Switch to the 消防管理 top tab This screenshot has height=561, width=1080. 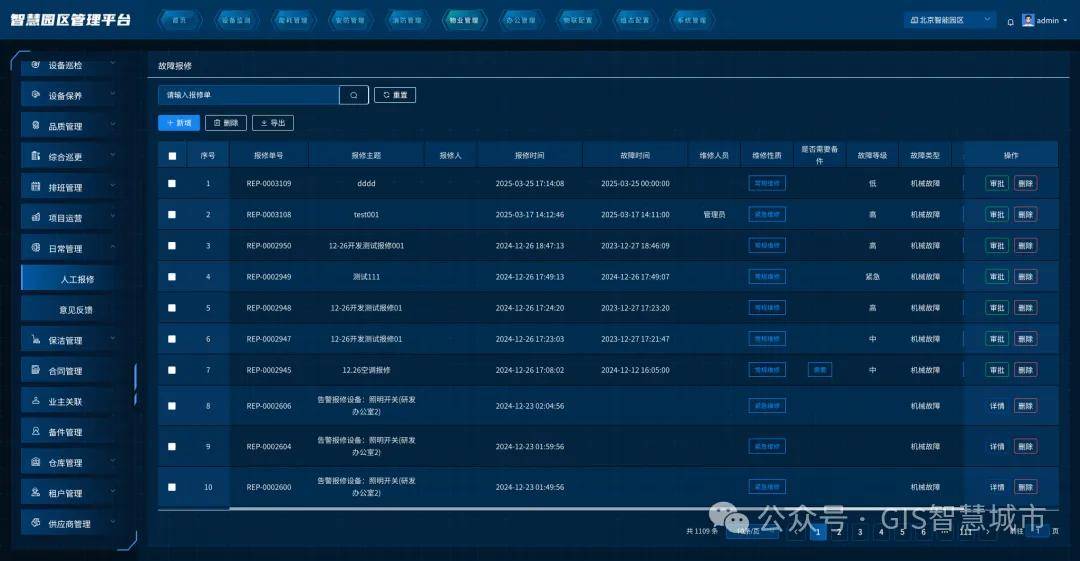click(407, 20)
